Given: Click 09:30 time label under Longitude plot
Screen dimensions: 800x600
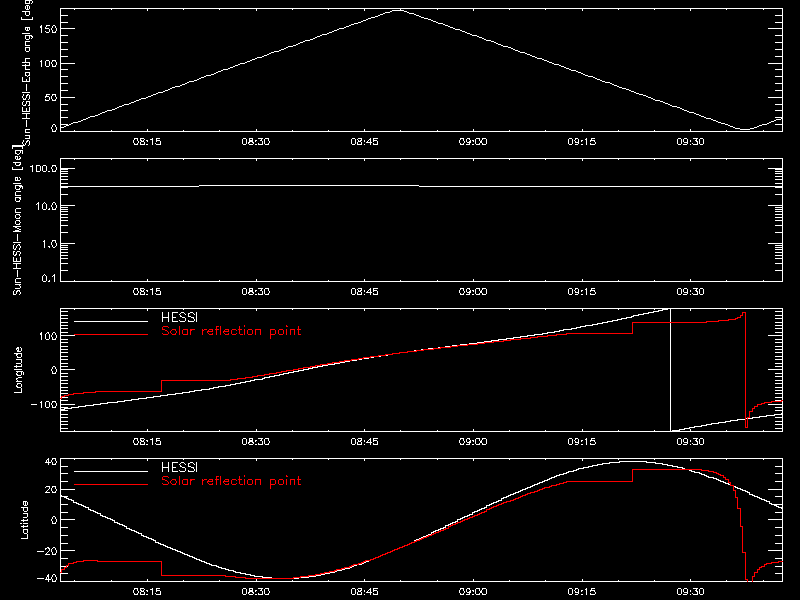Looking at the screenshot, I should 690,442.
